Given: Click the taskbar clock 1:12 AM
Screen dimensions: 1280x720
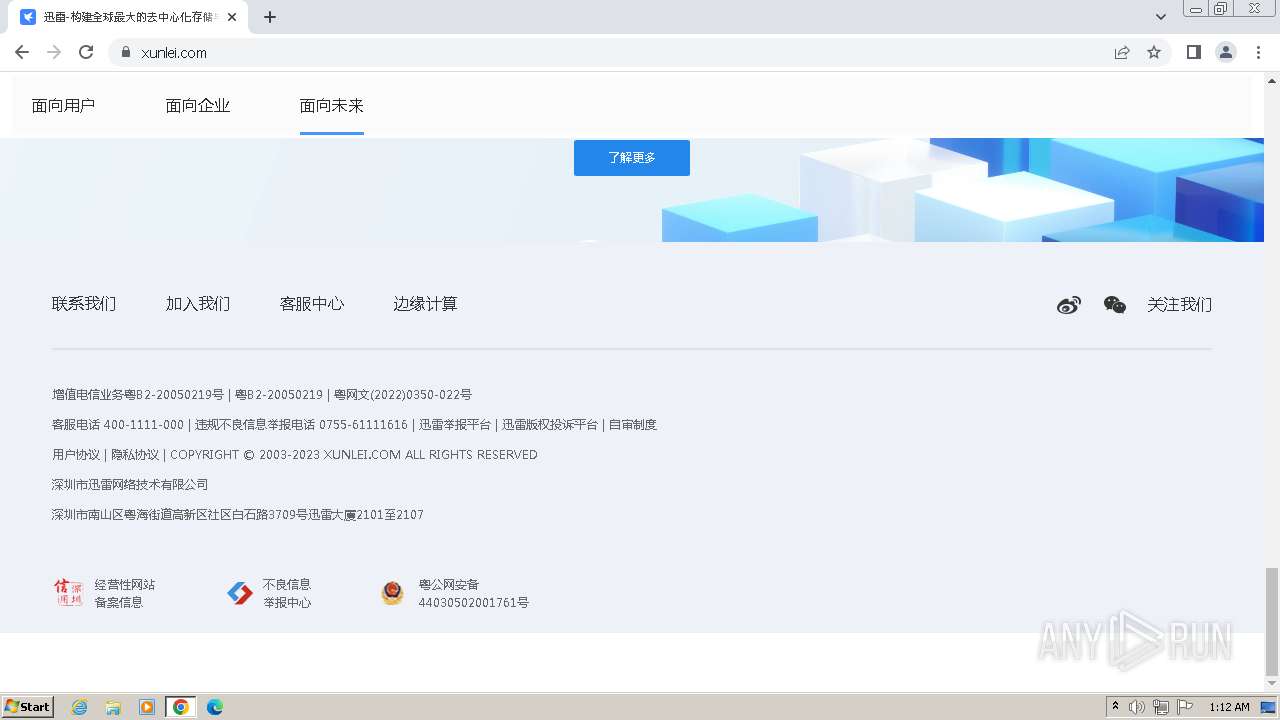Looking at the screenshot, I should tap(1229, 707).
